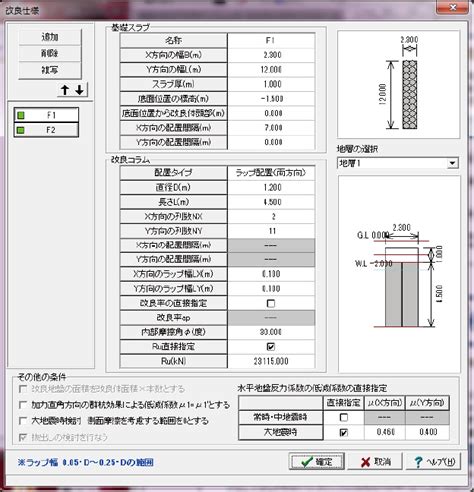
Task: Click the 名称 row header
Action: click(174, 40)
